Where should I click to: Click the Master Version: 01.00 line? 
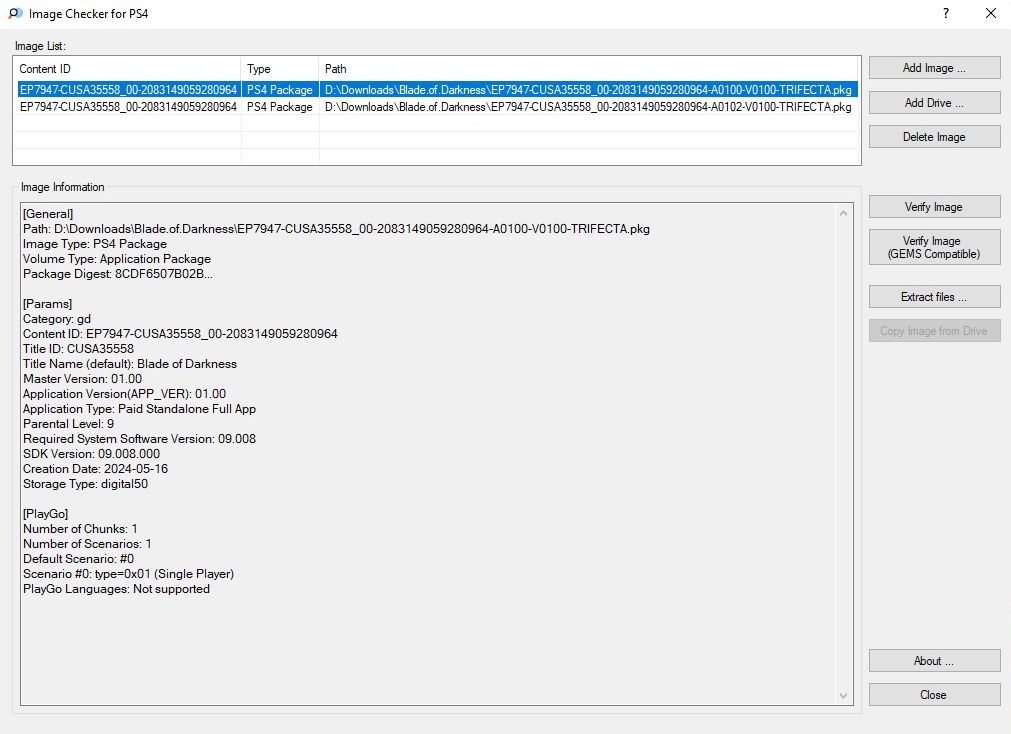83,379
